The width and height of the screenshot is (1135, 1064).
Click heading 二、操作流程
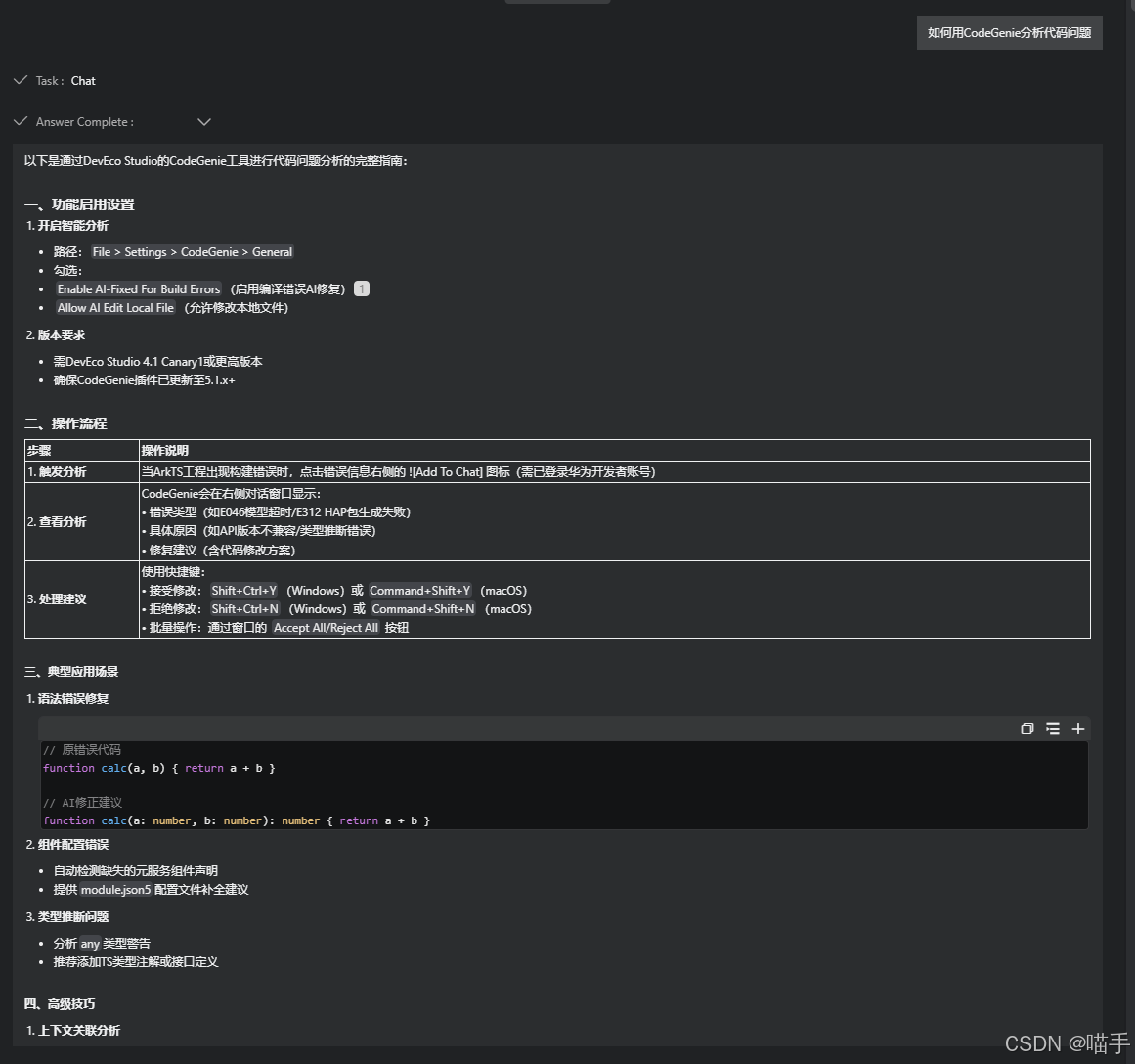(65, 423)
